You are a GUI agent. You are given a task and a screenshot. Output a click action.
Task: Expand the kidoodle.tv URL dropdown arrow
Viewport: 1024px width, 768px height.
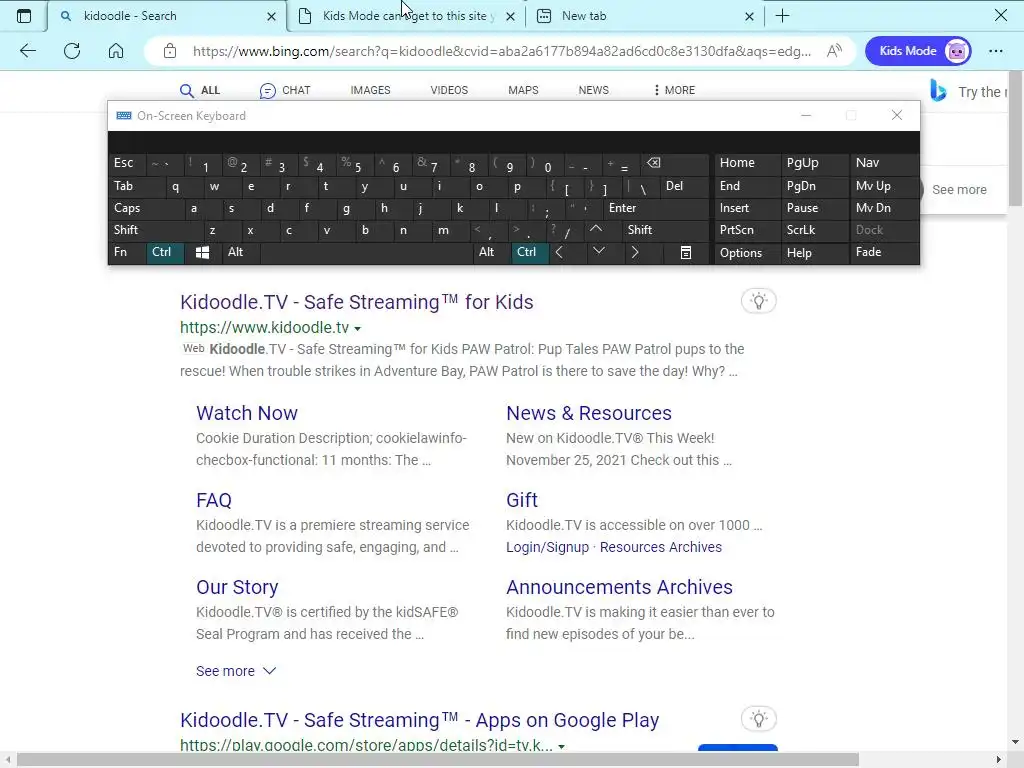(357, 328)
